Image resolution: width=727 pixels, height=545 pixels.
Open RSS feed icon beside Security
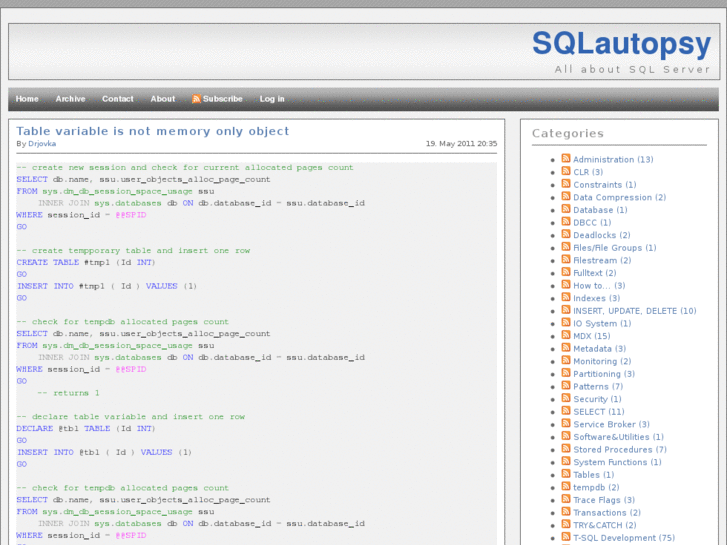[566, 398]
